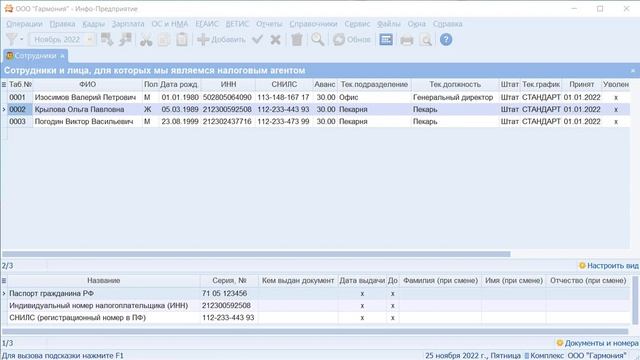This screenshot has width=640, height=360.
Task: Sort by ФИО column header
Action: pyautogui.click(x=87, y=84)
